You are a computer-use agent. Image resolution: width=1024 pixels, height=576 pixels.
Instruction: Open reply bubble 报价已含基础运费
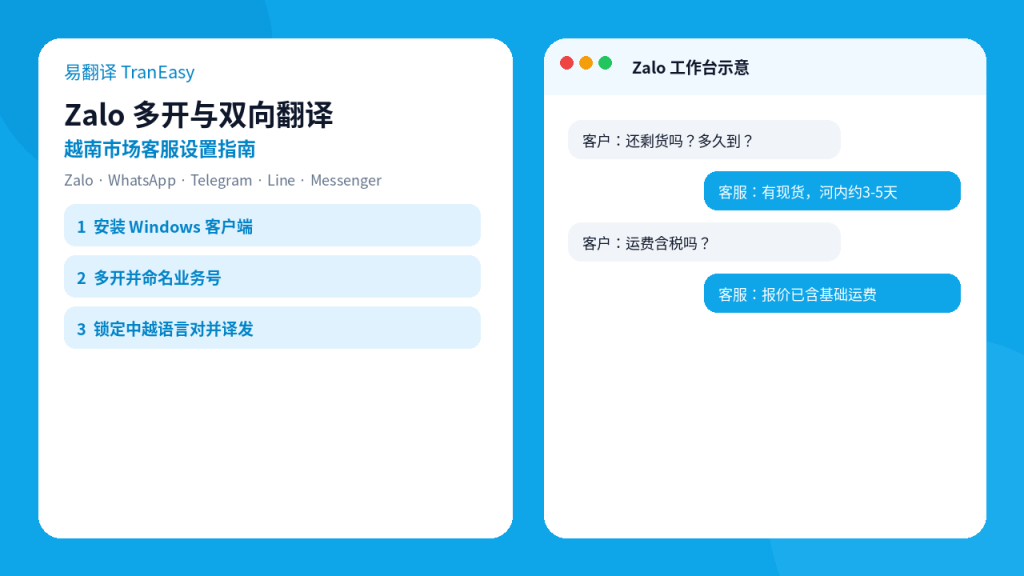(832, 293)
